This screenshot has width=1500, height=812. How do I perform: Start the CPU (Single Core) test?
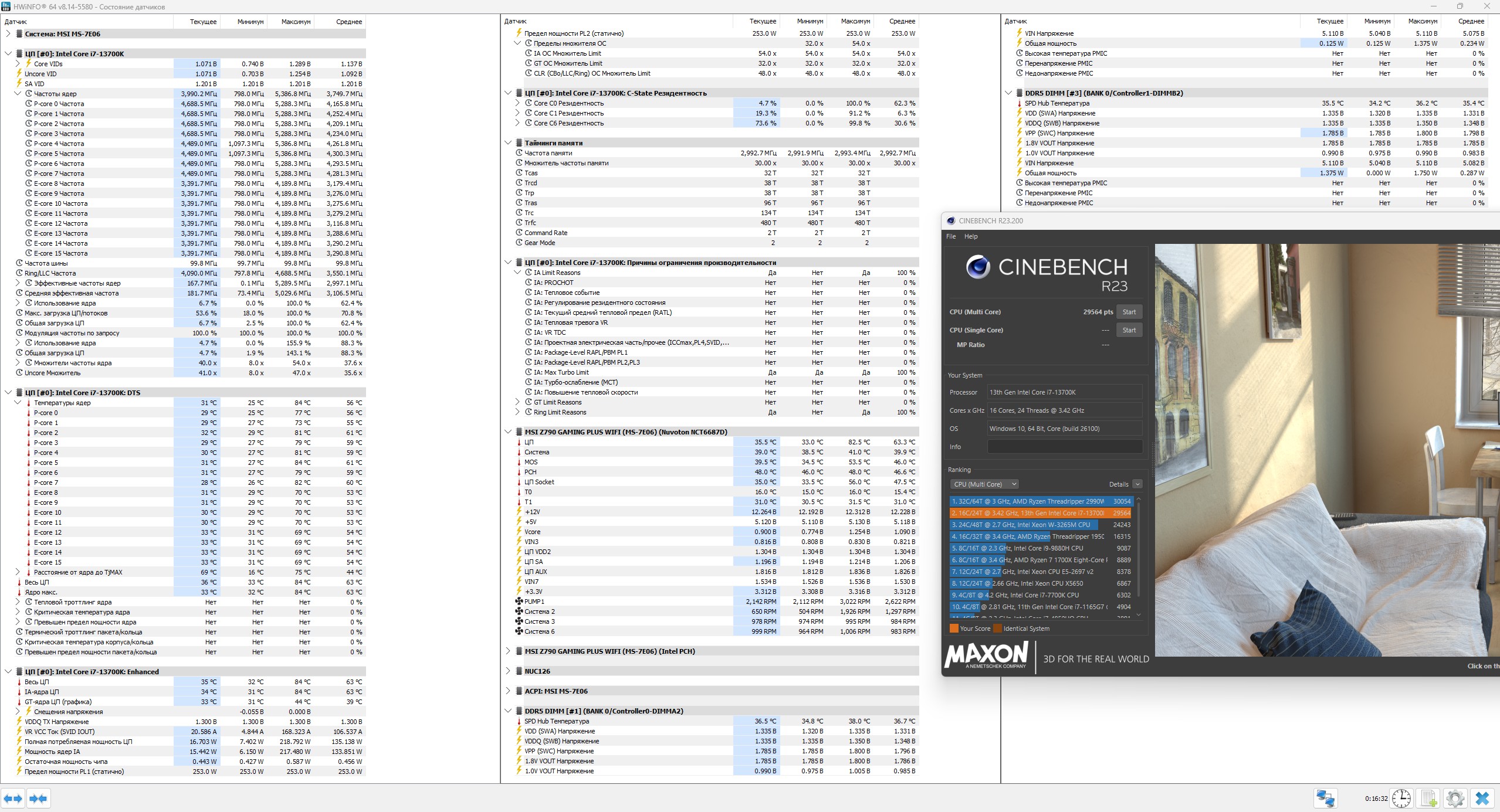pyautogui.click(x=1129, y=330)
